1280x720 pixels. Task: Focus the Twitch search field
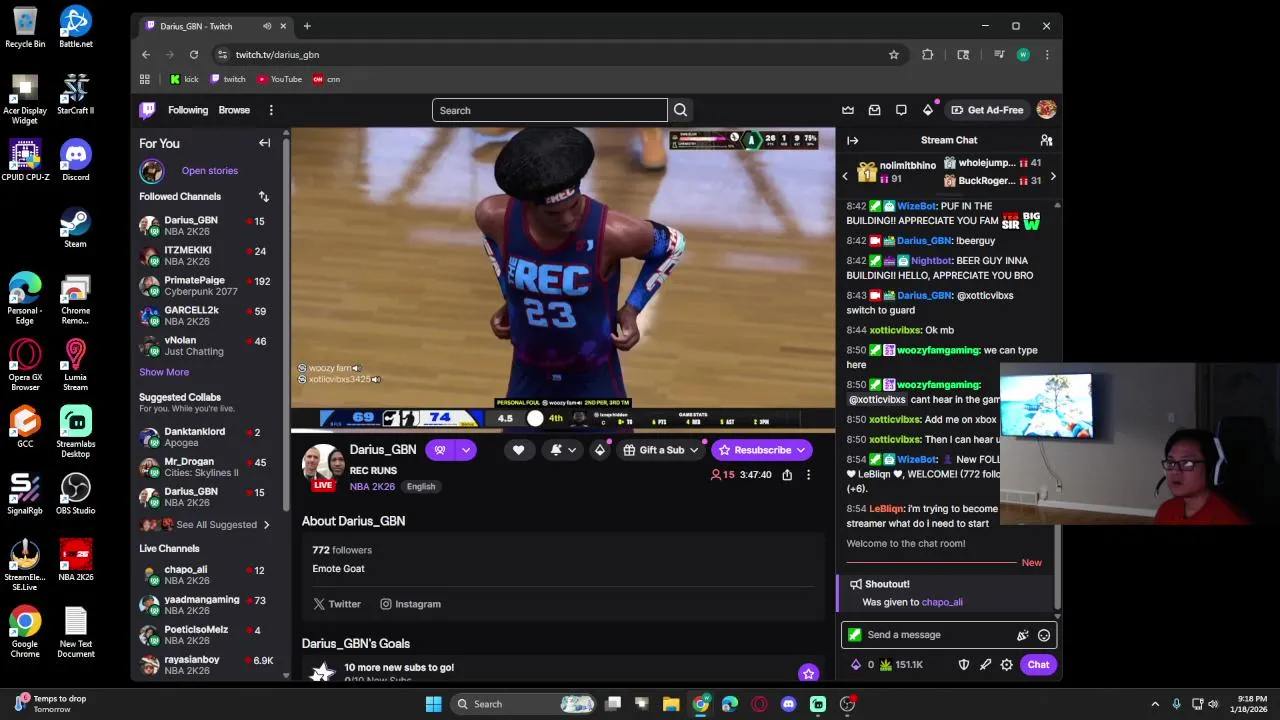[549, 110]
